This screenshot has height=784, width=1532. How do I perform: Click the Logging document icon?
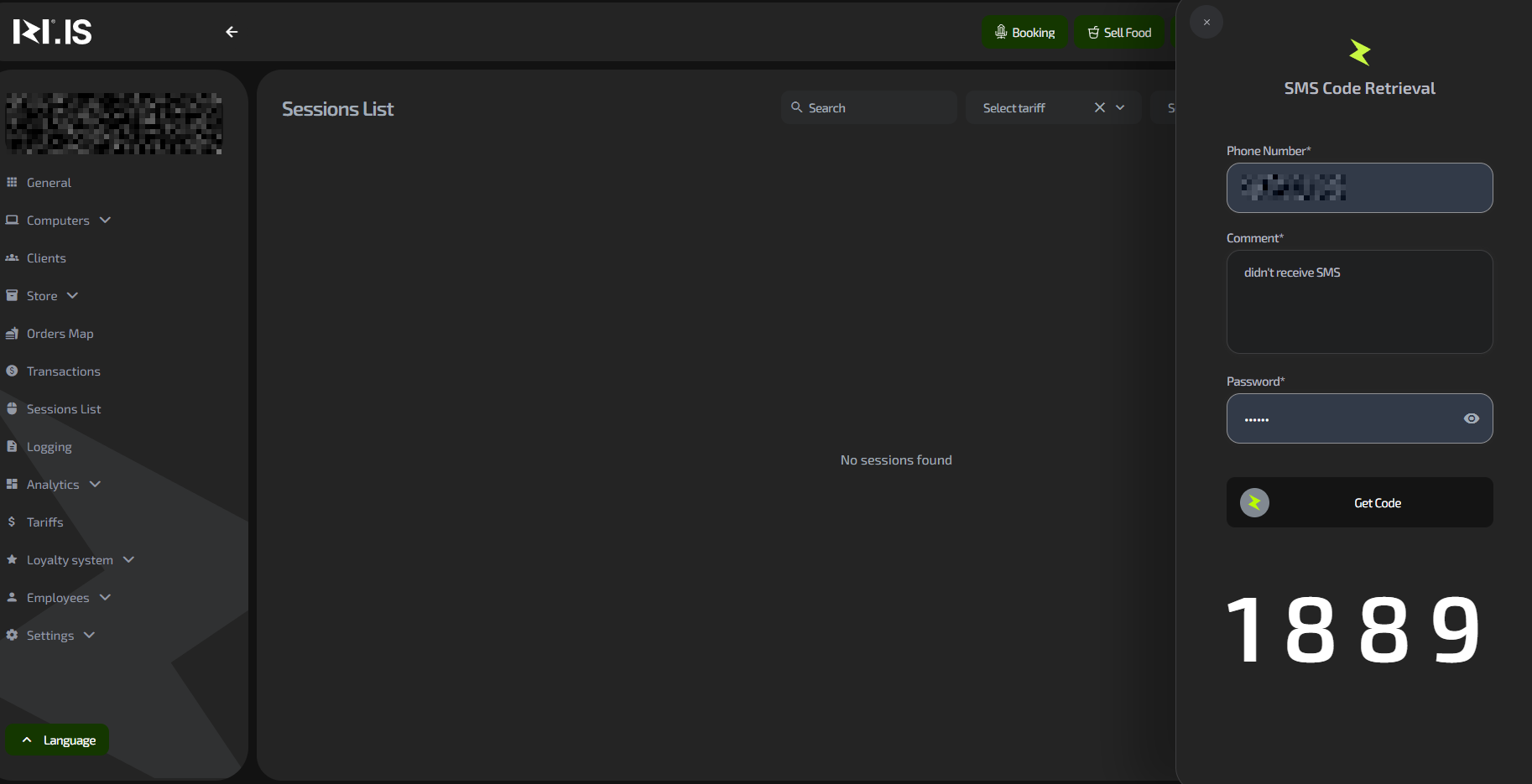12,446
